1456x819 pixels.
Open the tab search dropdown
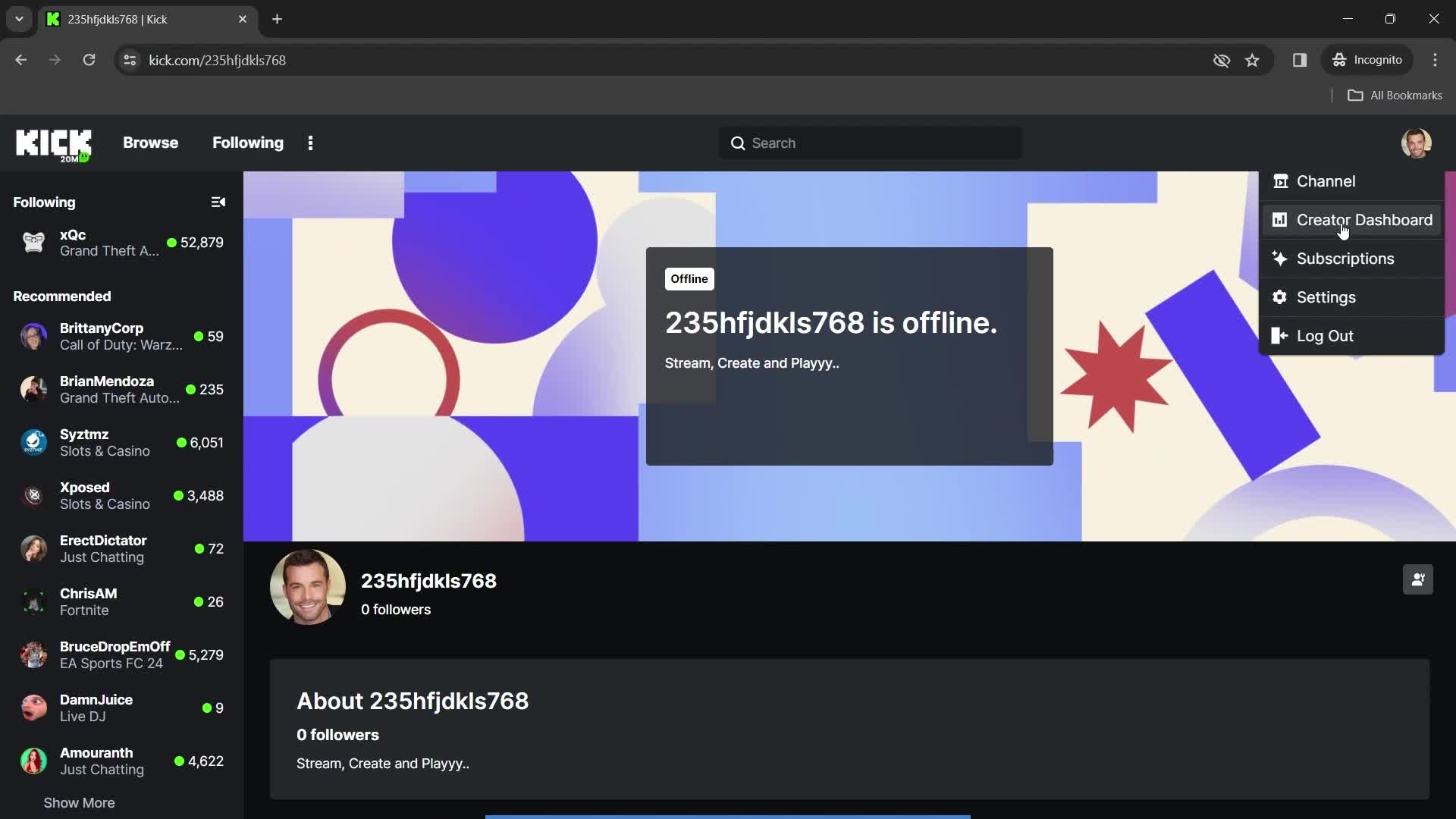click(x=19, y=19)
